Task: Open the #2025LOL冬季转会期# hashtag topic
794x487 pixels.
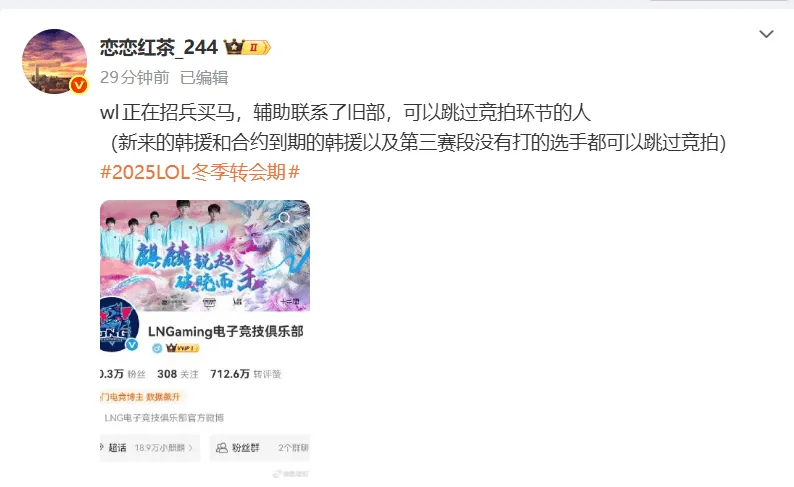Action: click(200, 172)
